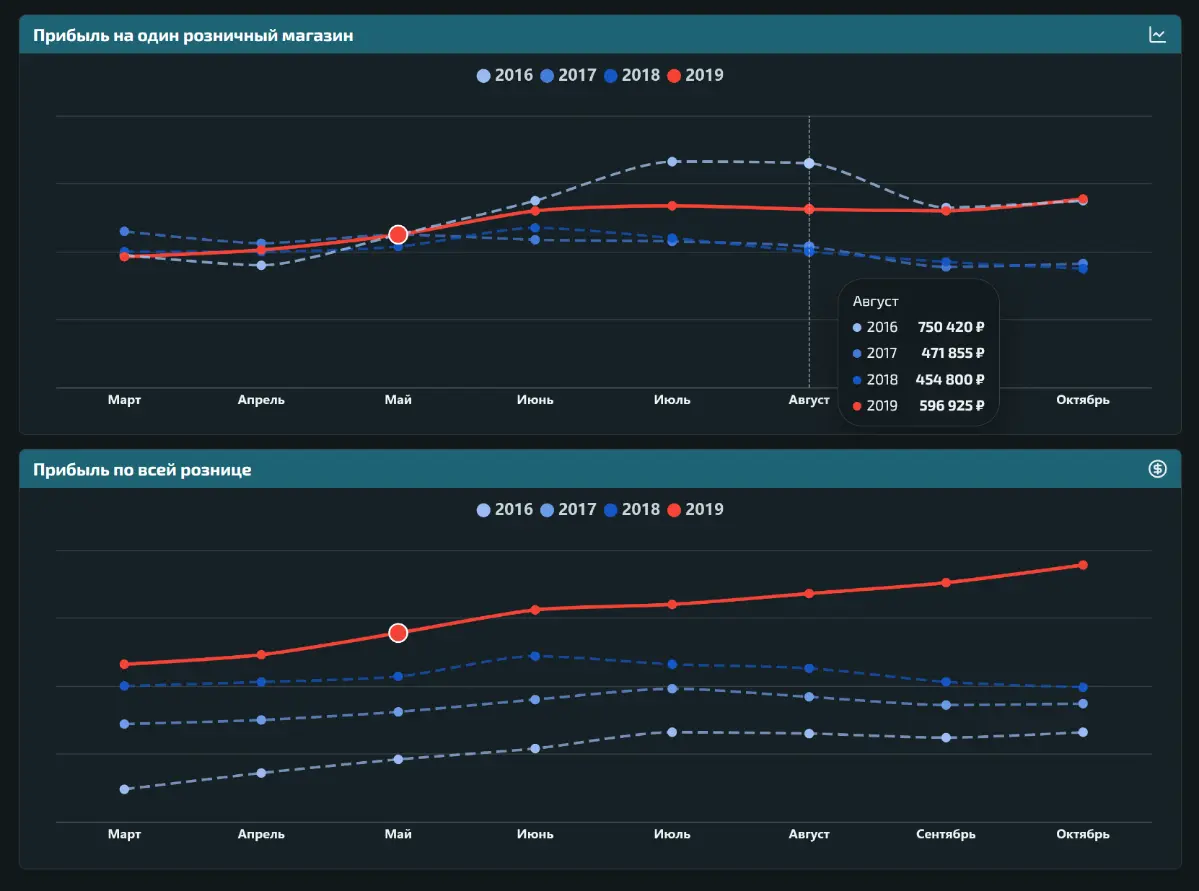Image resolution: width=1199 pixels, height=891 pixels.
Task: Click the 'Март' axis label in the top chart
Action: [125, 399]
